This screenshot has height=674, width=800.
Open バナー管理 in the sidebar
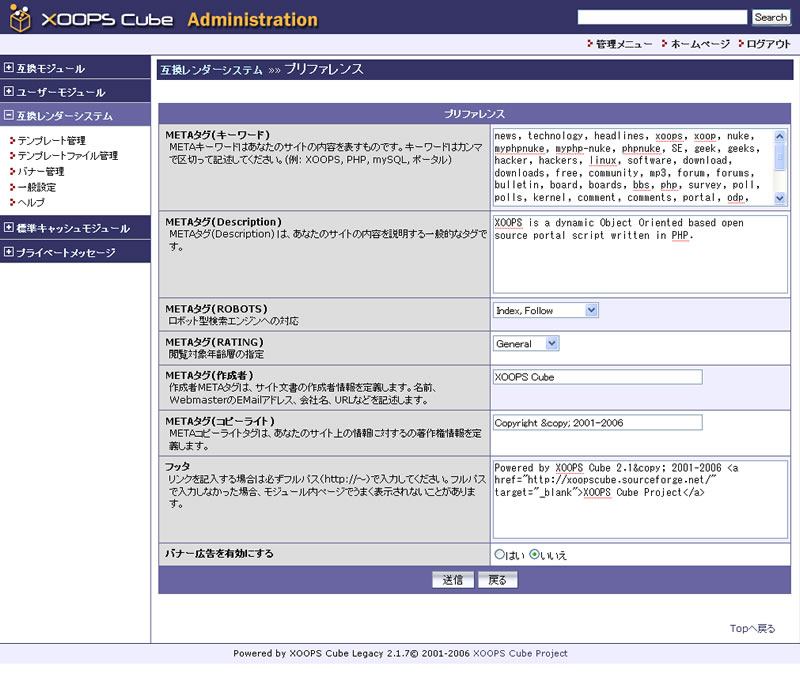tap(41, 171)
